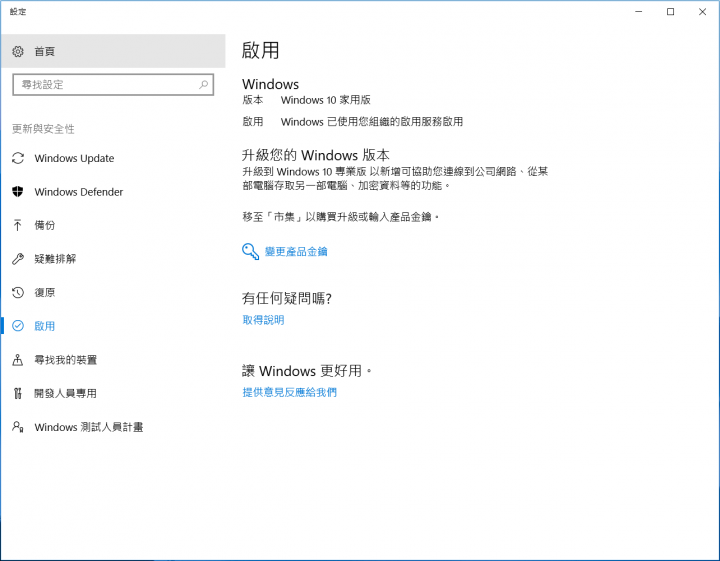This screenshot has width=720, height=561.
Task: Click the 復原 history clock icon
Action: click(18, 292)
